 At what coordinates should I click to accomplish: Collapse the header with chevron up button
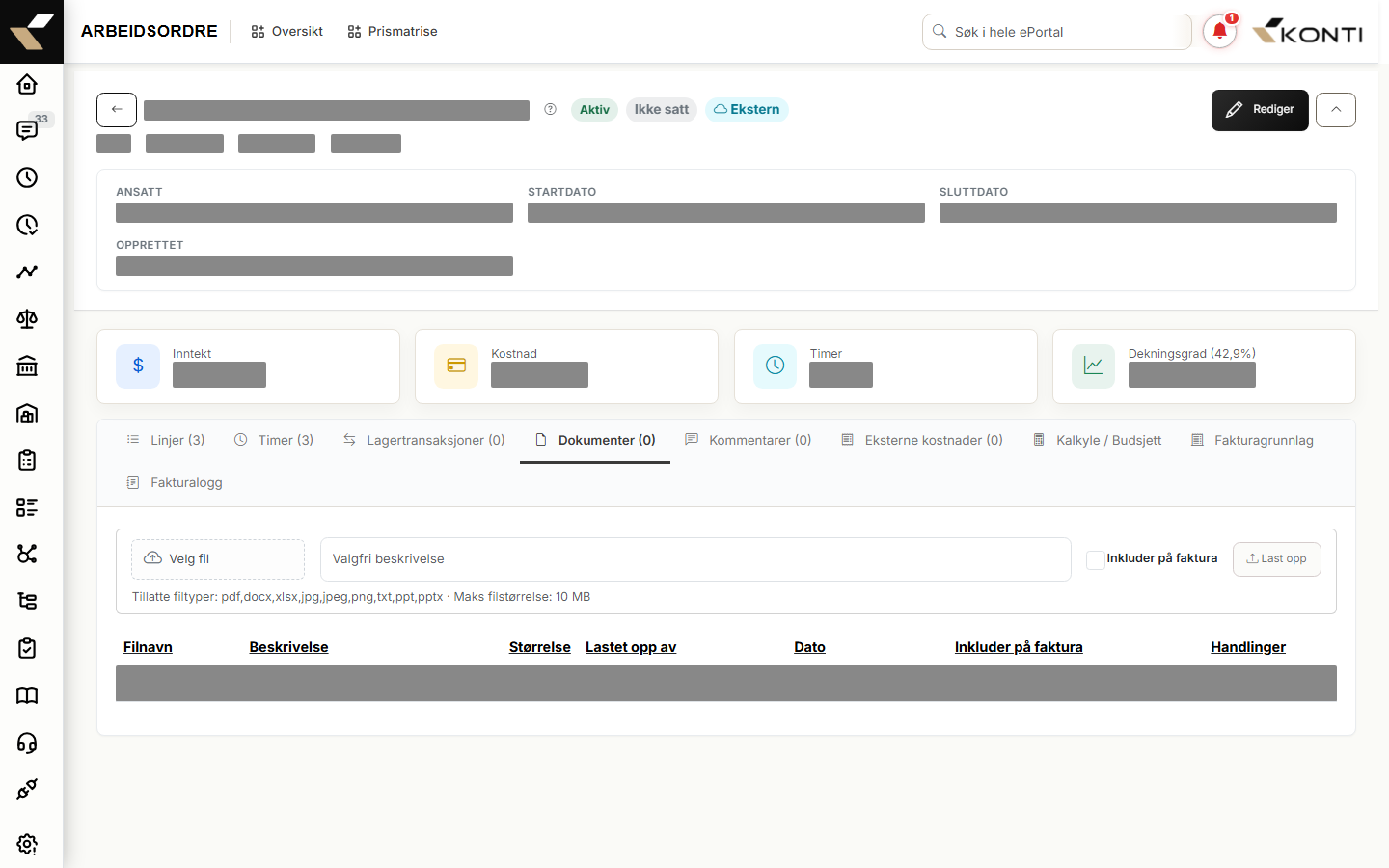click(1336, 110)
